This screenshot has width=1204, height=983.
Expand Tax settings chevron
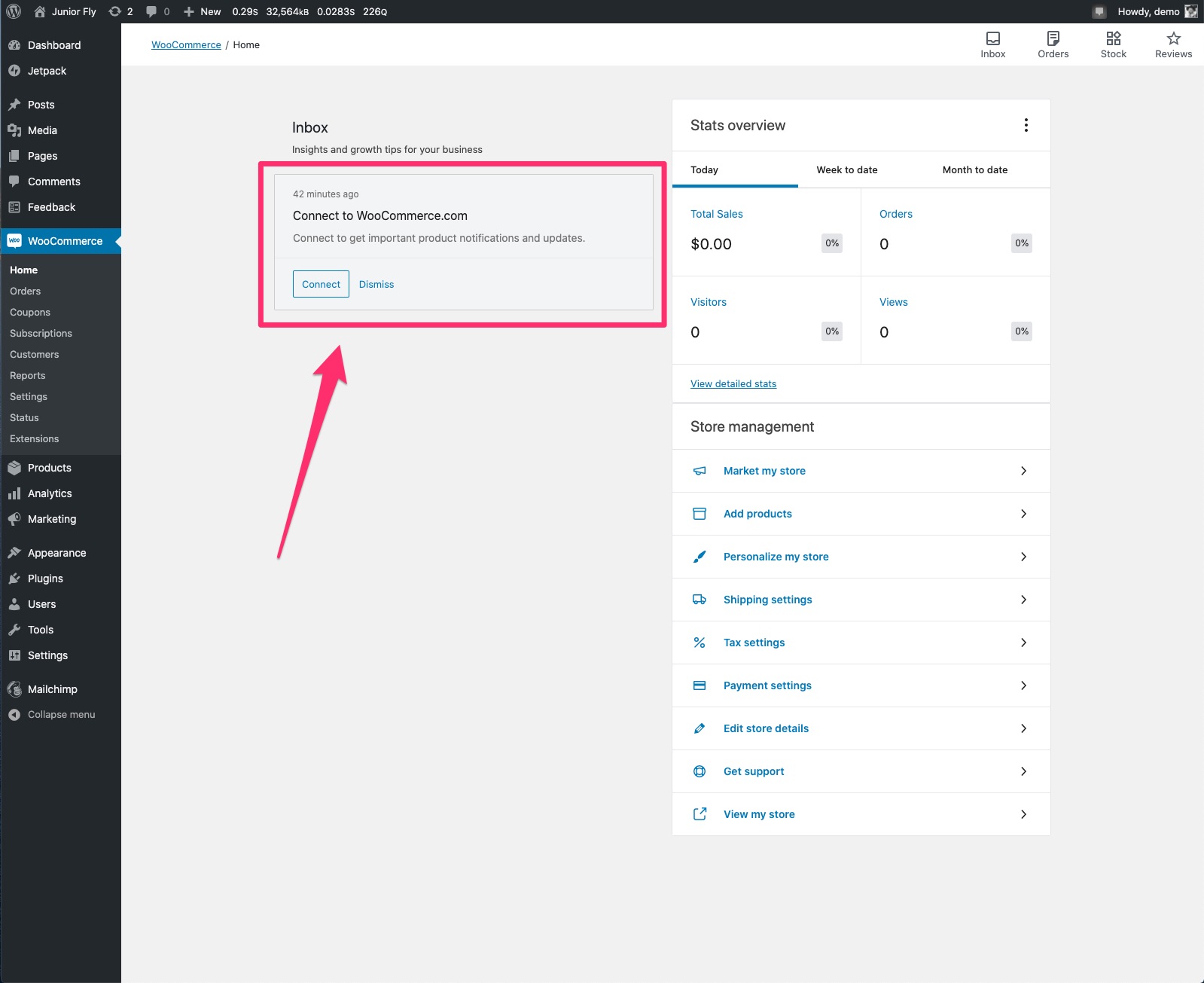click(x=1023, y=643)
